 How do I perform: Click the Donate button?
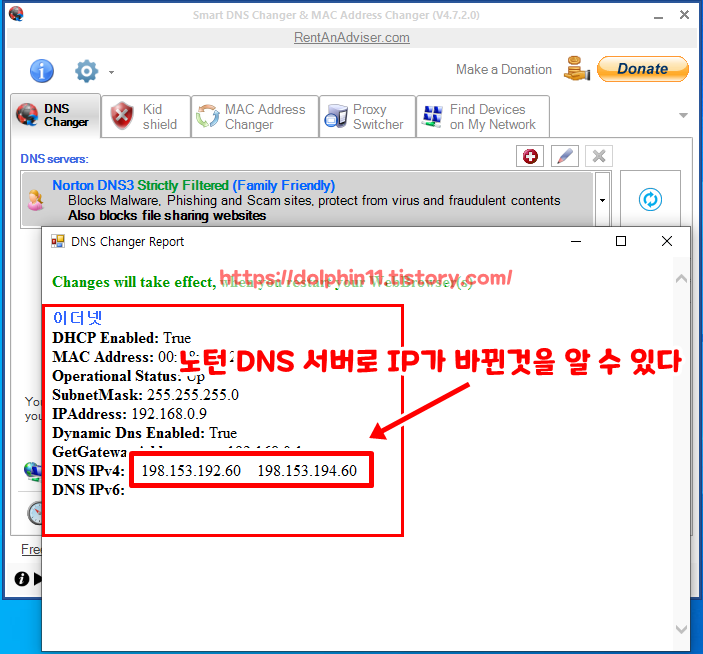pyautogui.click(x=642, y=69)
